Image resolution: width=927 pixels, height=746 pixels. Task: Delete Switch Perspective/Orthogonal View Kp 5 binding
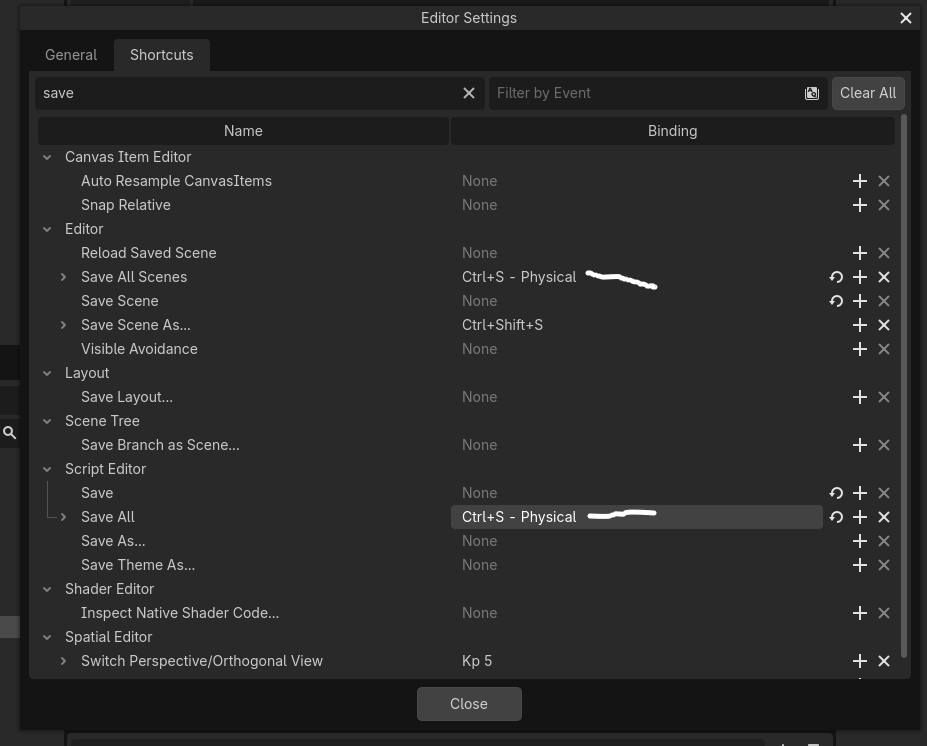point(884,661)
